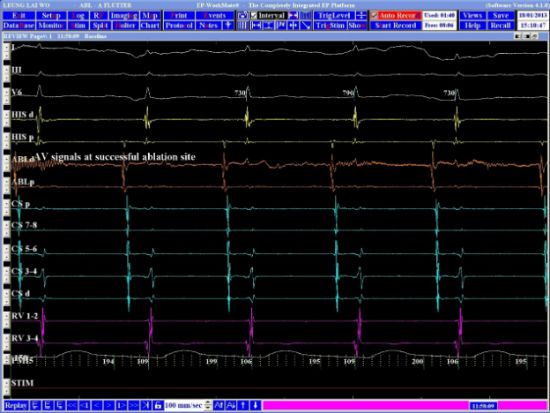Click the fast forward >> button
Viewport: 550px width, 413px height.
(x=134, y=406)
